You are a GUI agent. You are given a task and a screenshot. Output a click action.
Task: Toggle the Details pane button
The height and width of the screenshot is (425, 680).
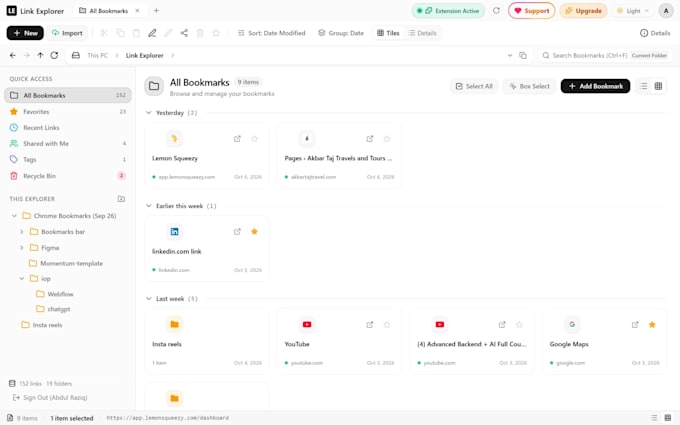point(655,33)
